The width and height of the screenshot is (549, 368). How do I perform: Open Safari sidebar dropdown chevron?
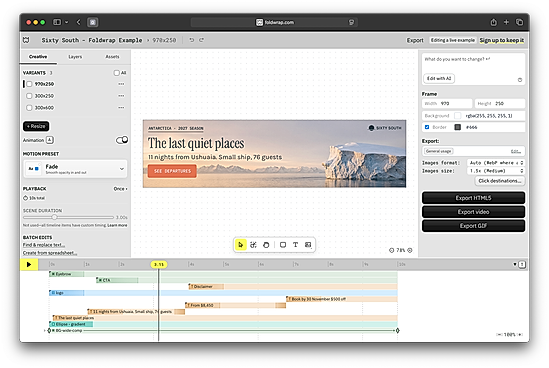(67, 22)
